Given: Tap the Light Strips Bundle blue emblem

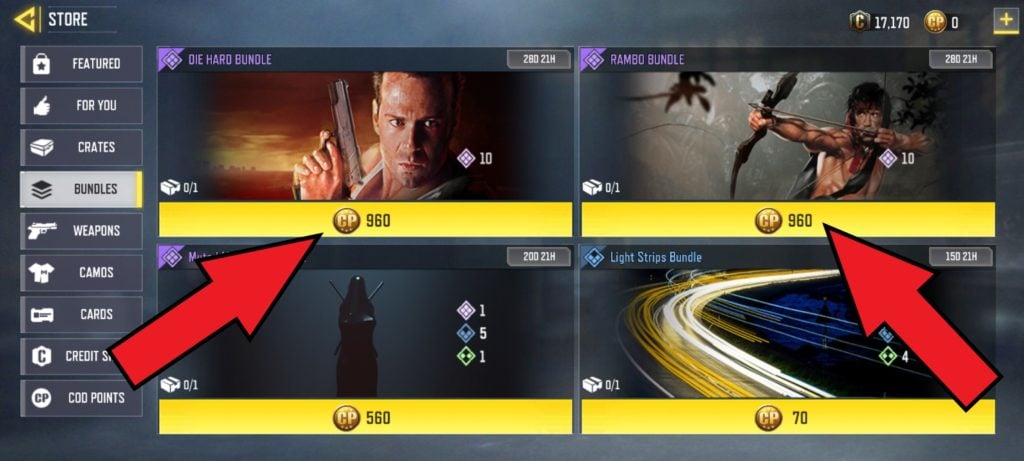Looking at the screenshot, I should [594, 257].
